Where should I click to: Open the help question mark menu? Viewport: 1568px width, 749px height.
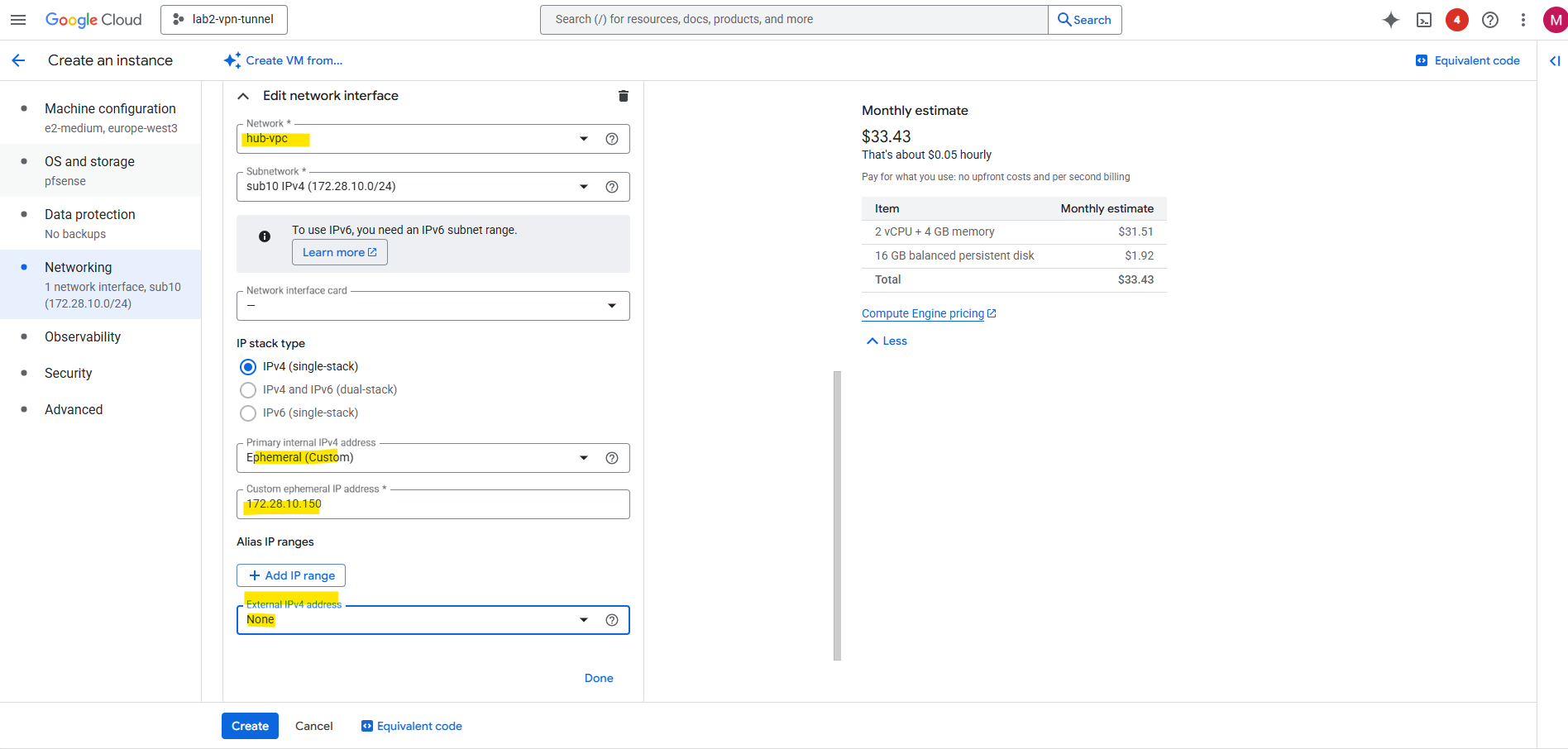click(x=1490, y=20)
